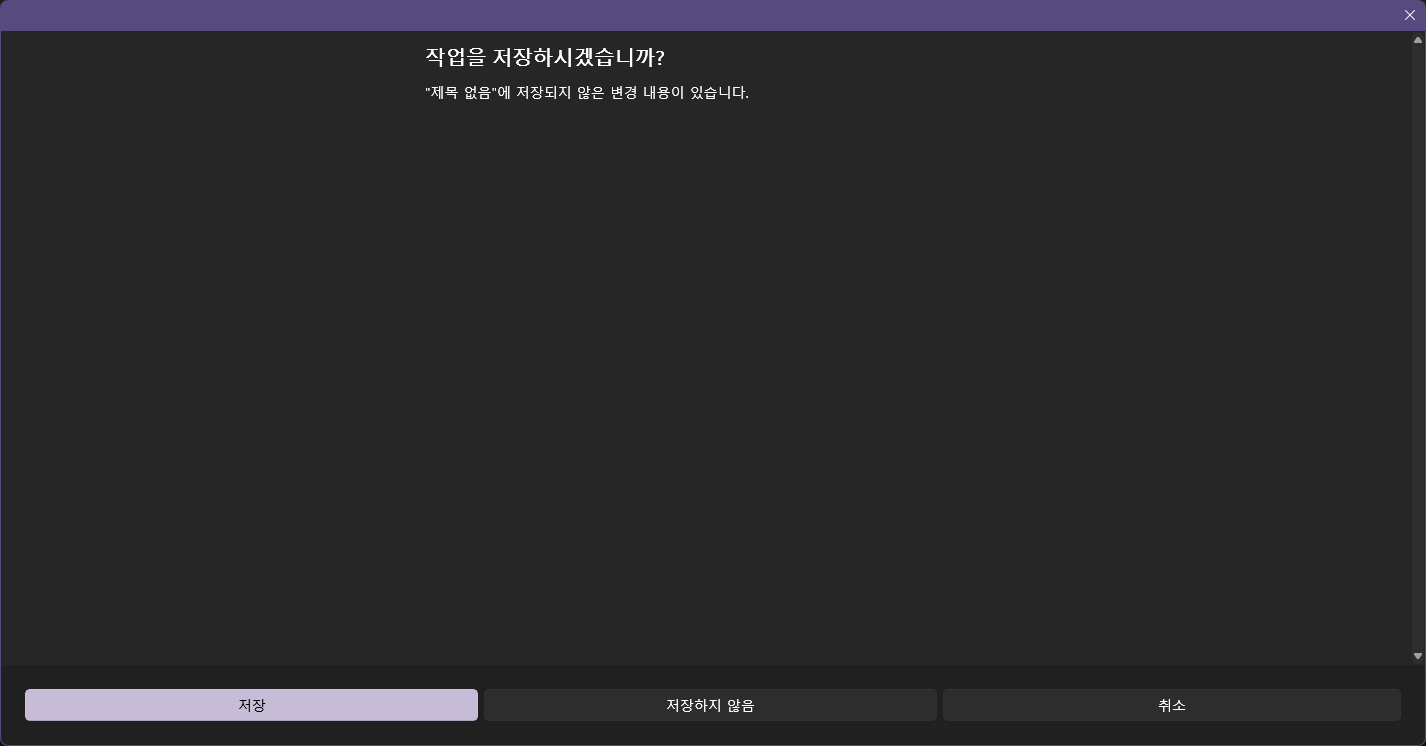The height and width of the screenshot is (746, 1426).
Task: Click the 저장 button to save work
Action: (x=251, y=705)
